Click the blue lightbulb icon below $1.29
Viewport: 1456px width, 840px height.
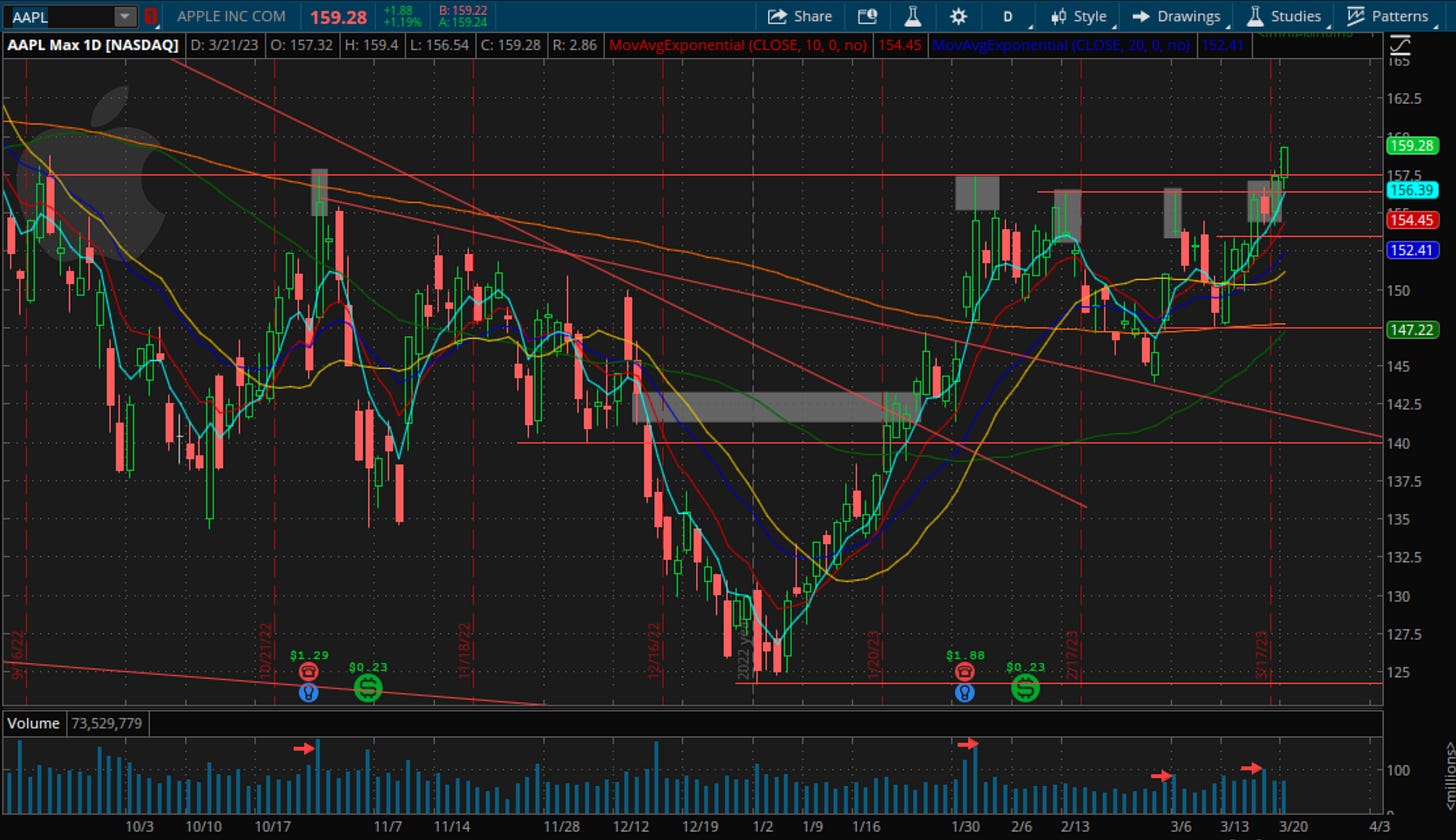coord(309,692)
